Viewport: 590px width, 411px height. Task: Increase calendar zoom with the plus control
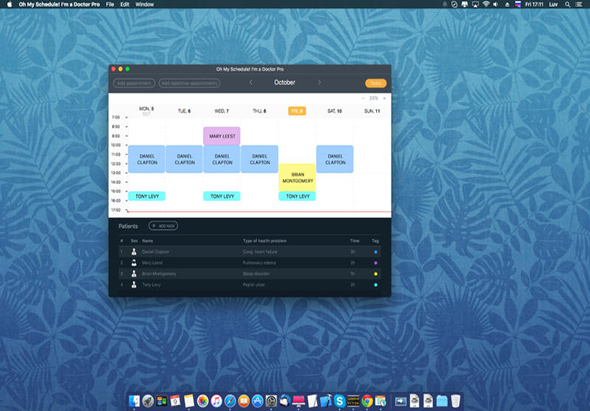click(384, 98)
